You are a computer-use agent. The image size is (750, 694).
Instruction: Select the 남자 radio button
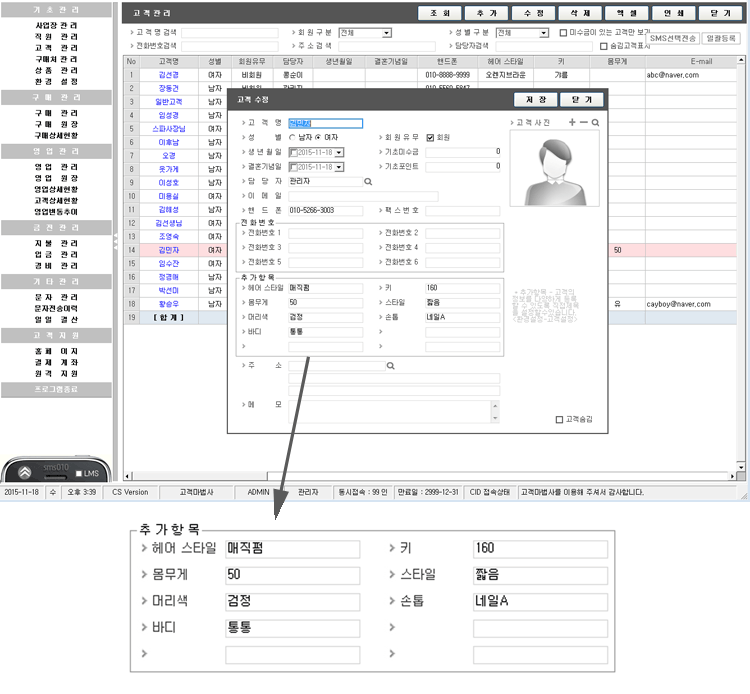coord(292,137)
